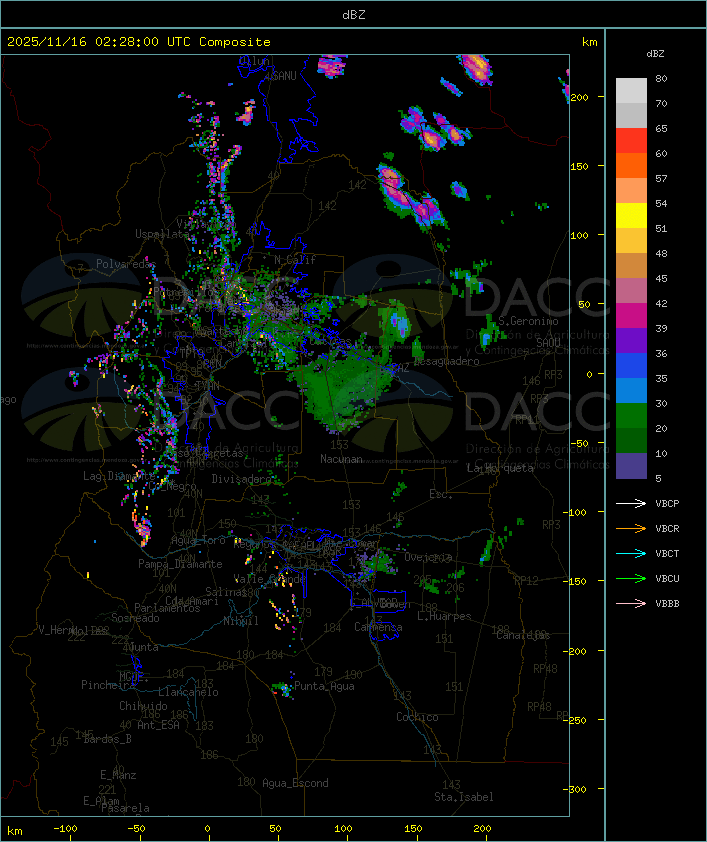This screenshot has width=707, height=842.
Task: Click the 'Divisadero' map label
Action: tap(241, 479)
